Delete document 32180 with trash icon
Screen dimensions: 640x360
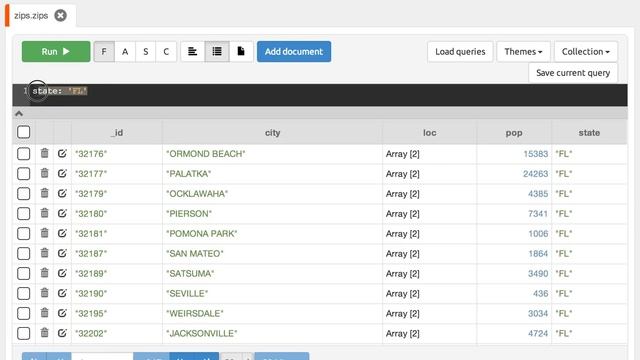click(44, 213)
